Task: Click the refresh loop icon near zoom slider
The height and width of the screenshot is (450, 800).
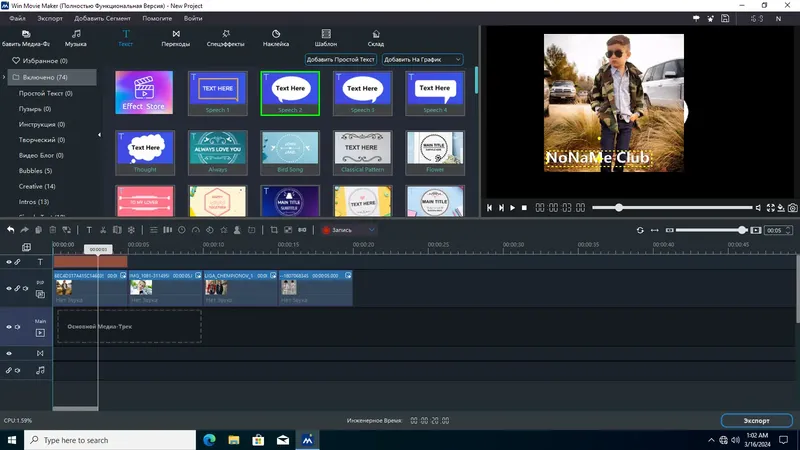Action: tap(640, 230)
